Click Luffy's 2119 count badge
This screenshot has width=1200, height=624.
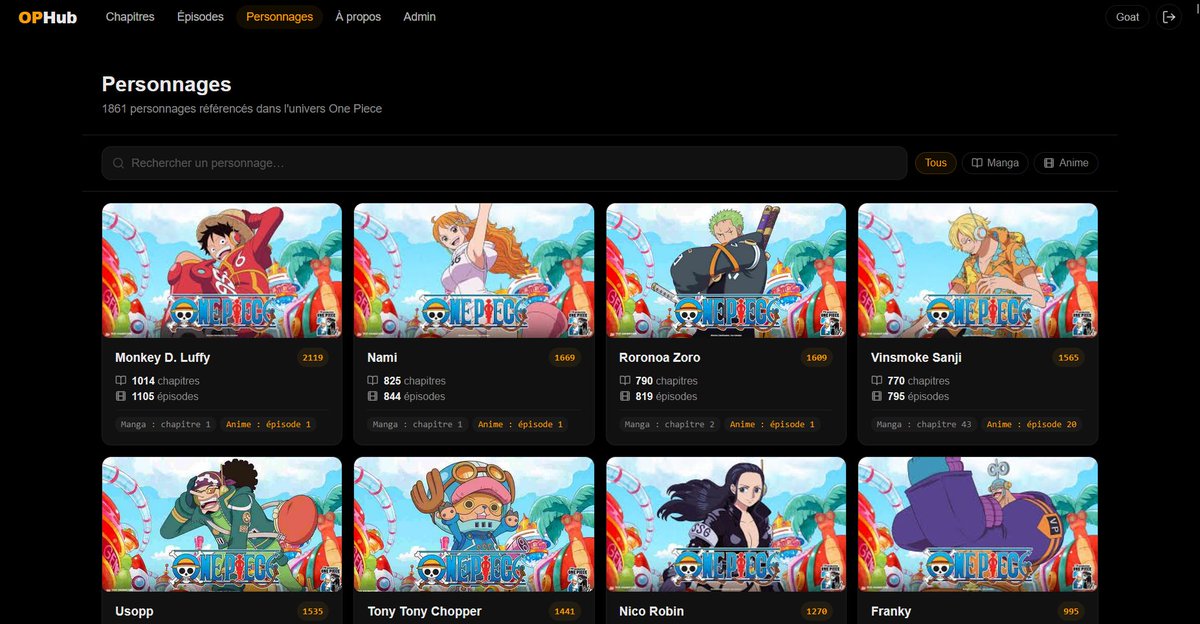point(312,358)
